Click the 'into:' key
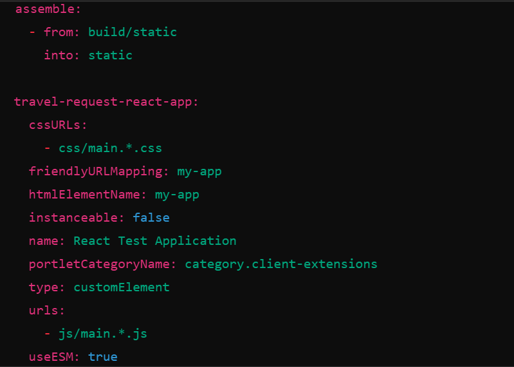Screen dimensions: 514x367 click(x=62, y=55)
